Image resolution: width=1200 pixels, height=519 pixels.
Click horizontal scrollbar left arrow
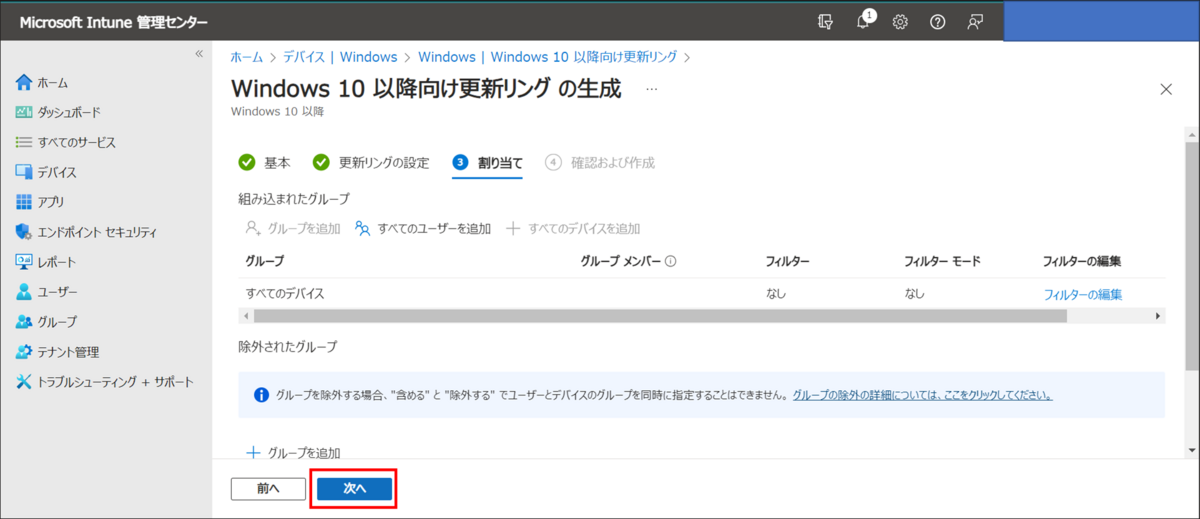[x=246, y=316]
